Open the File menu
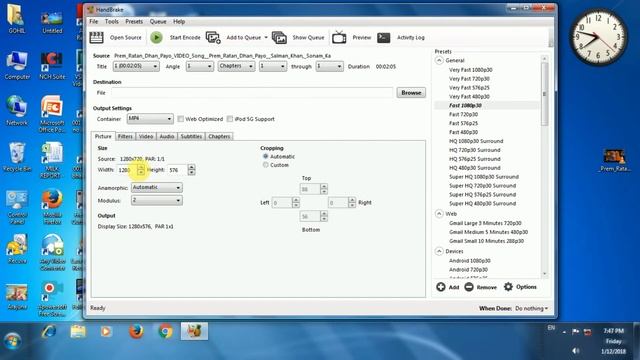The height and width of the screenshot is (360, 640). 93,22
